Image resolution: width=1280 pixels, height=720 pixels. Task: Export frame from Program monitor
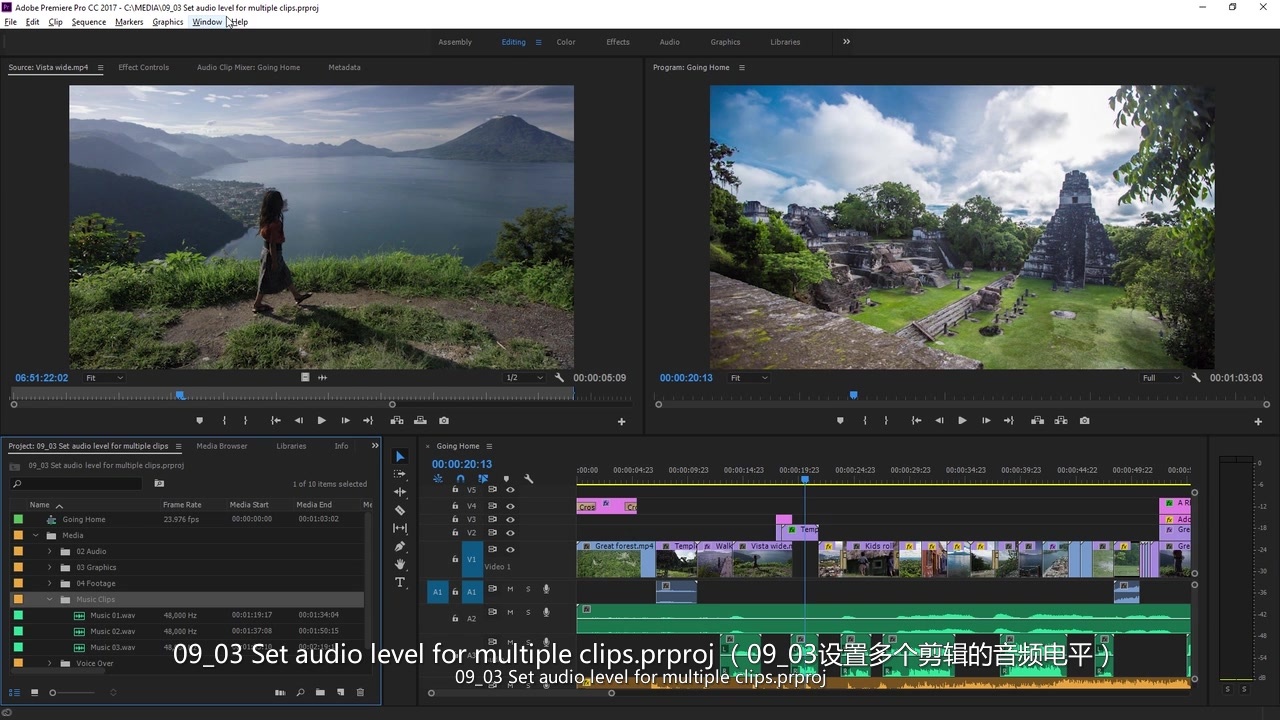[1084, 421]
